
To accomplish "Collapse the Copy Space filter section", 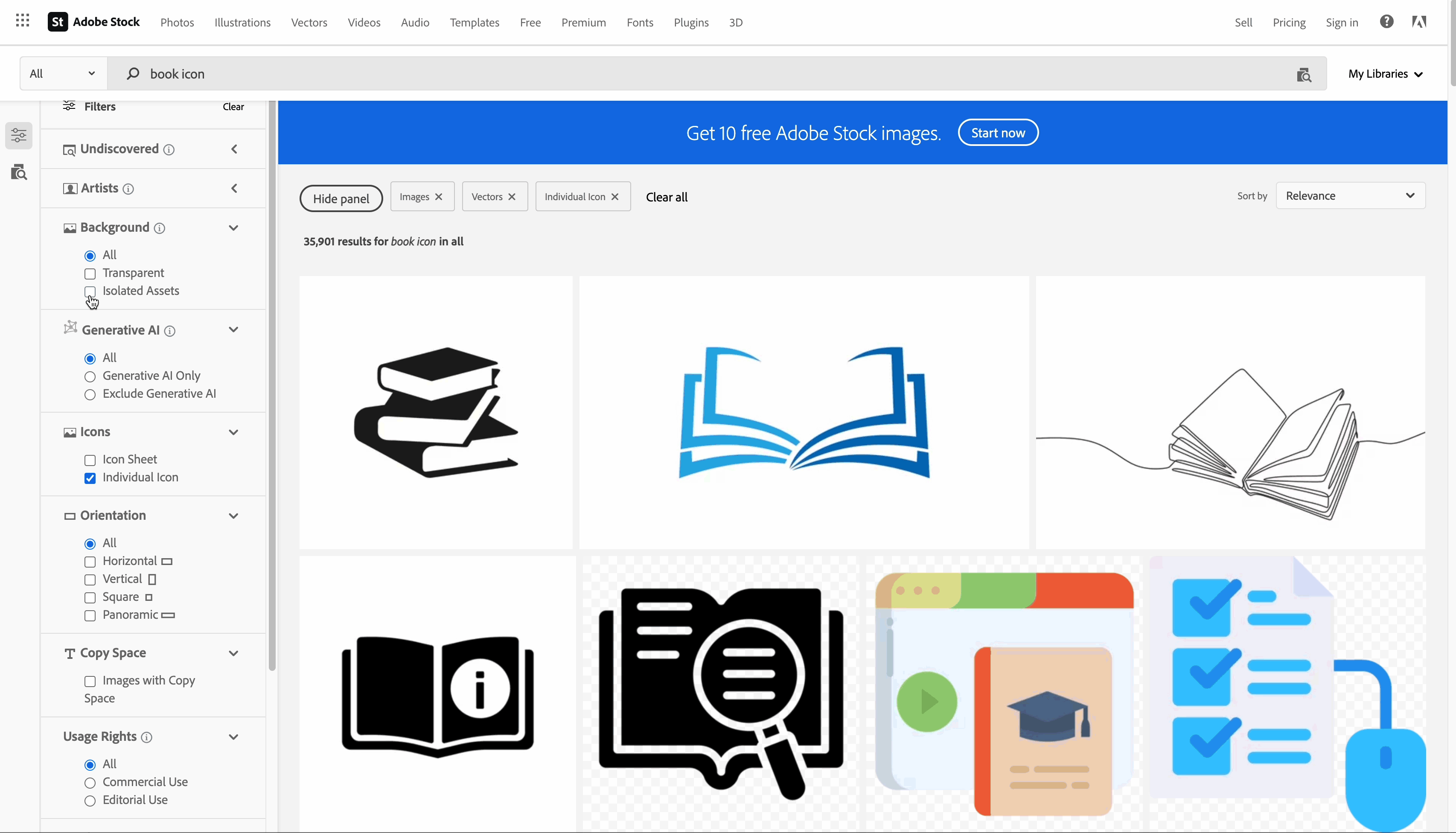I will (234, 652).
